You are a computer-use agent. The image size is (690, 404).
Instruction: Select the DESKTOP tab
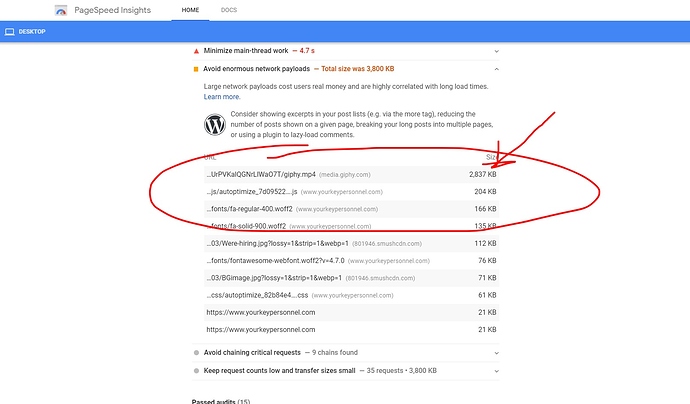[25, 32]
